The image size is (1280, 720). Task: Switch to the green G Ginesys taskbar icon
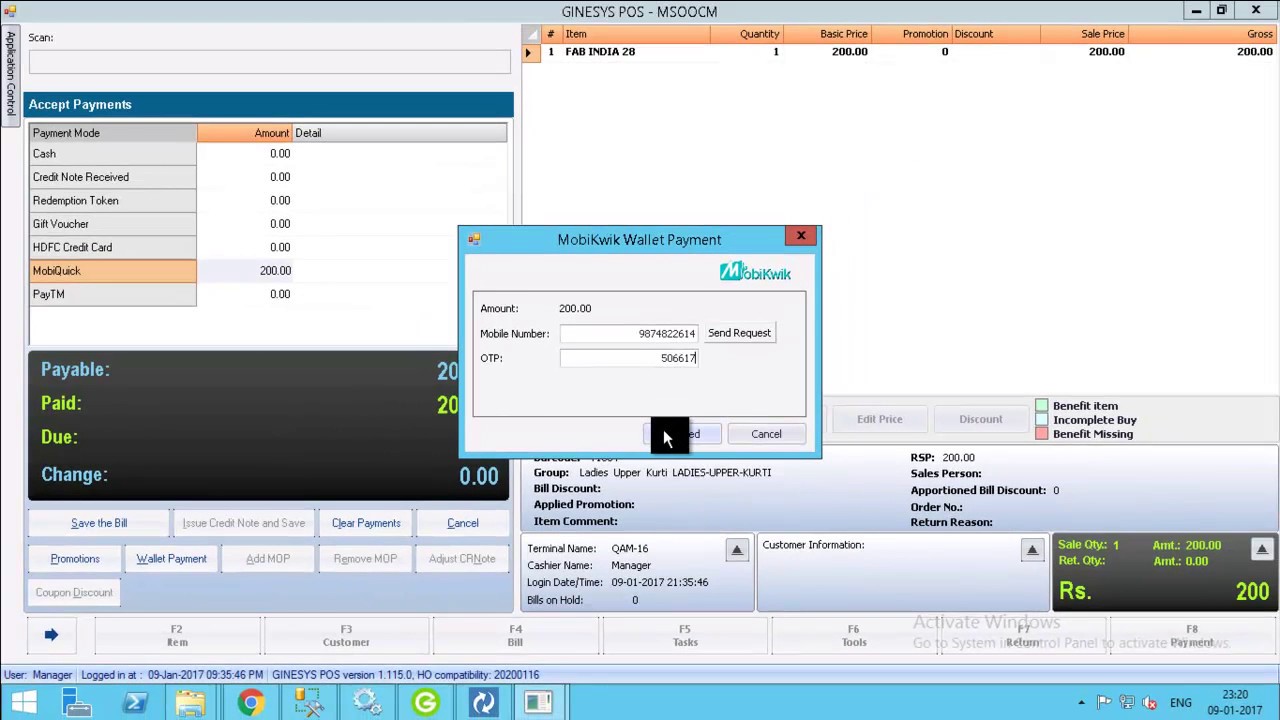(x=424, y=702)
